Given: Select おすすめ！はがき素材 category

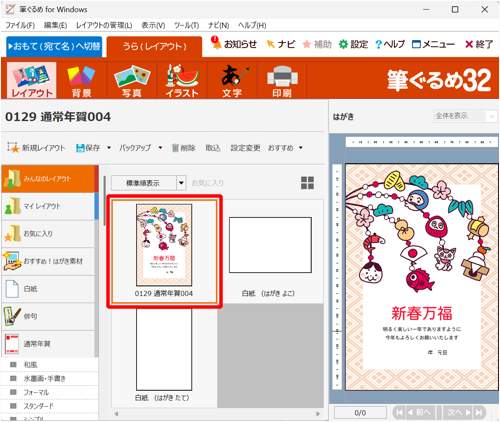Looking at the screenshot, I should pyautogui.click(x=50, y=261).
